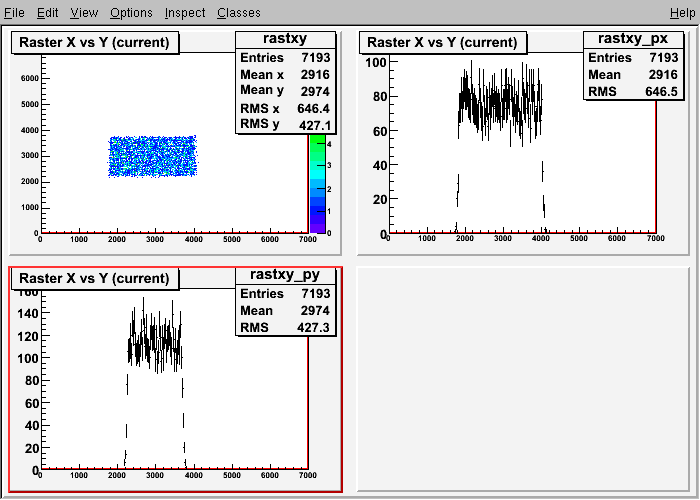The height and width of the screenshot is (500, 700).
Task: Click the rastxy_px statistics box title
Action: pos(633,39)
